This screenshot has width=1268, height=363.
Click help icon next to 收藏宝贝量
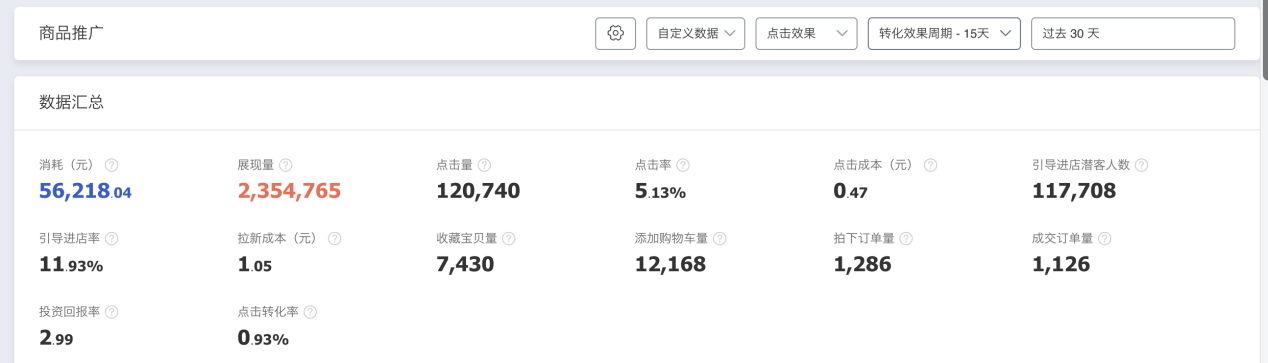pos(509,239)
